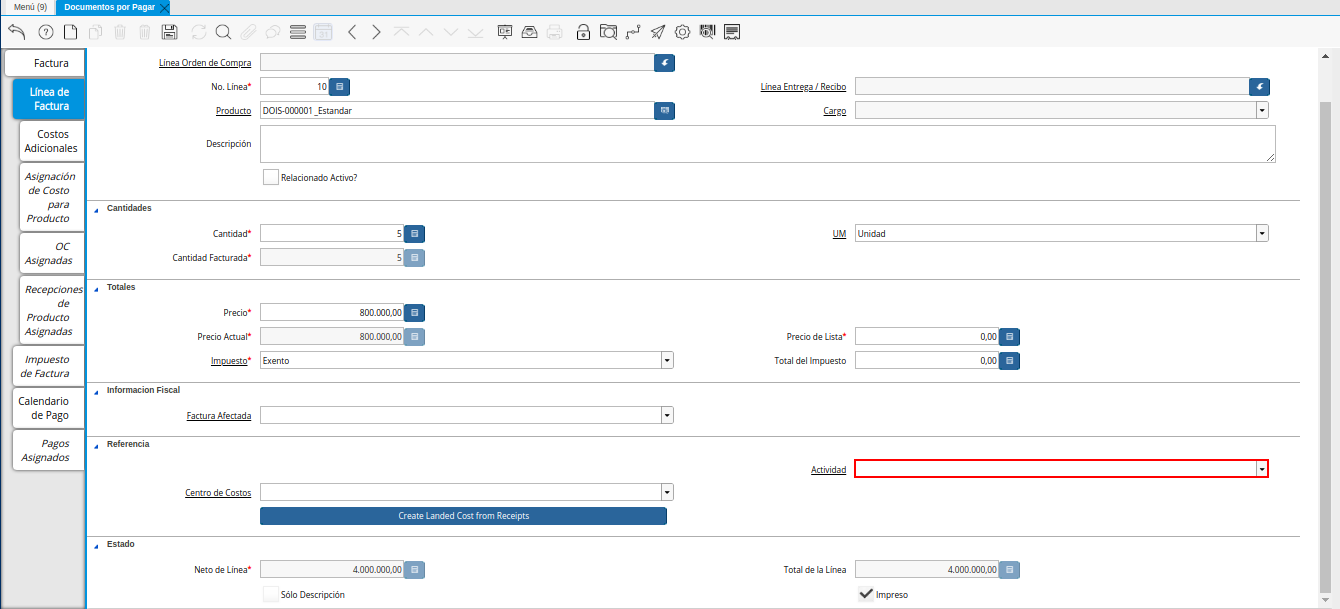The height and width of the screenshot is (609, 1340).
Task: Open Línea Orden de Compra lookup button
Action: (x=665, y=63)
